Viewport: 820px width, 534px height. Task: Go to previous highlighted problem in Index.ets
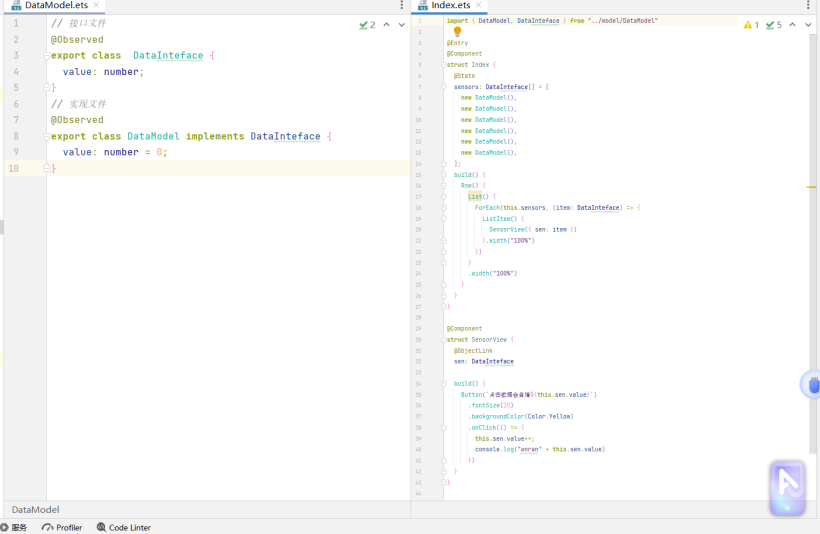coord(793,25)
